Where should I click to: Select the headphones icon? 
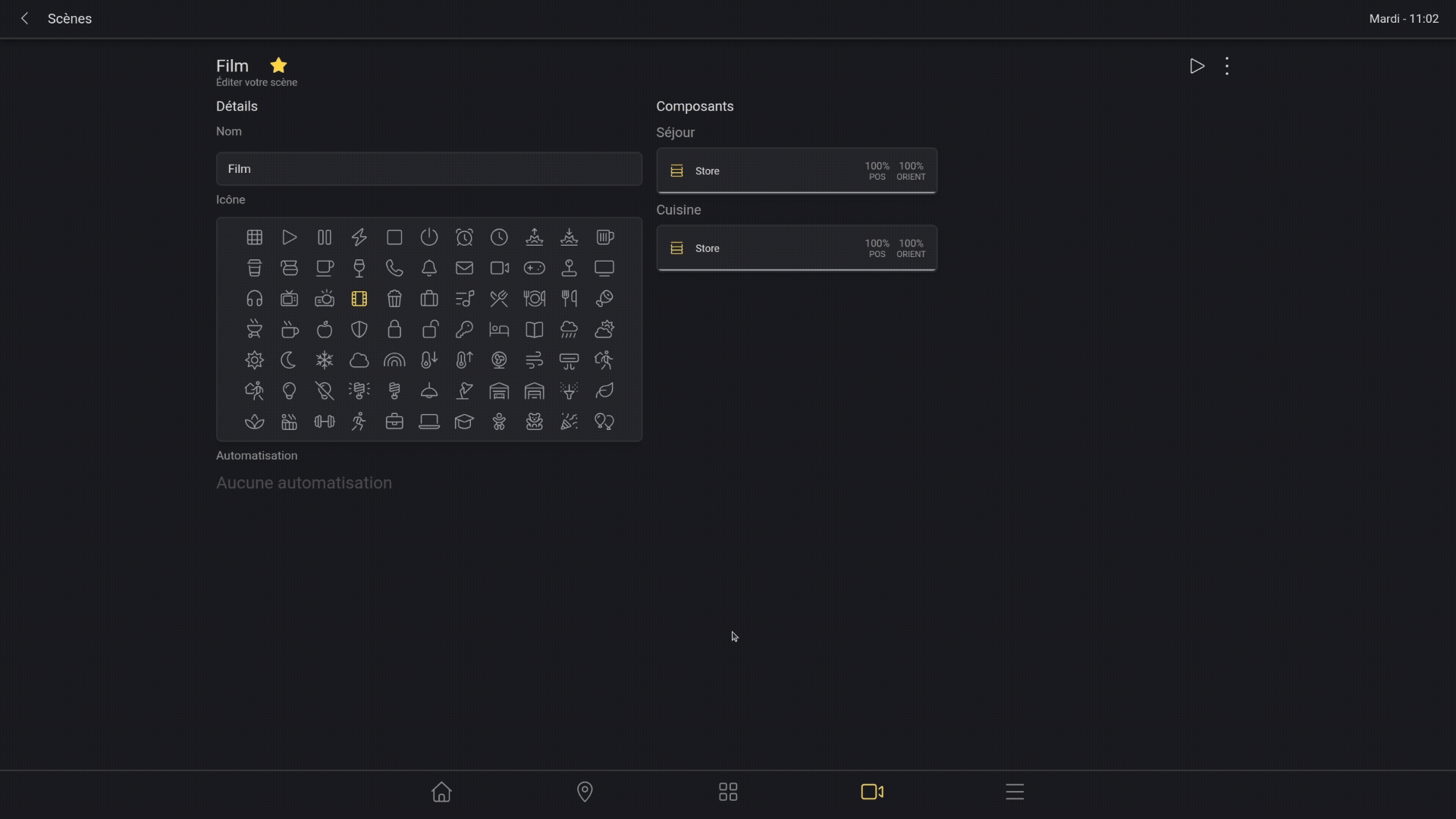pos(255,299)
